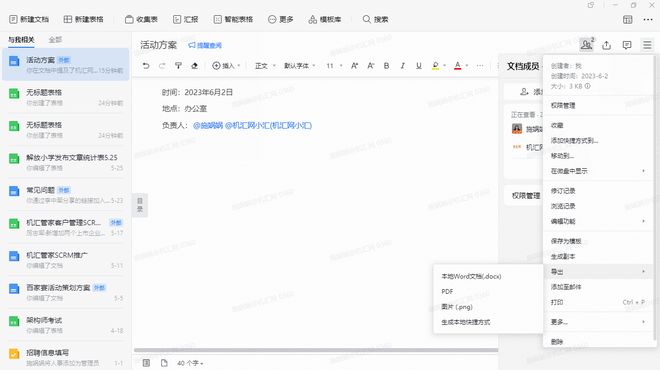Viewport: 660px width, 370px height.
Task: Click the undo arrow icon
Action: (146, 66)
